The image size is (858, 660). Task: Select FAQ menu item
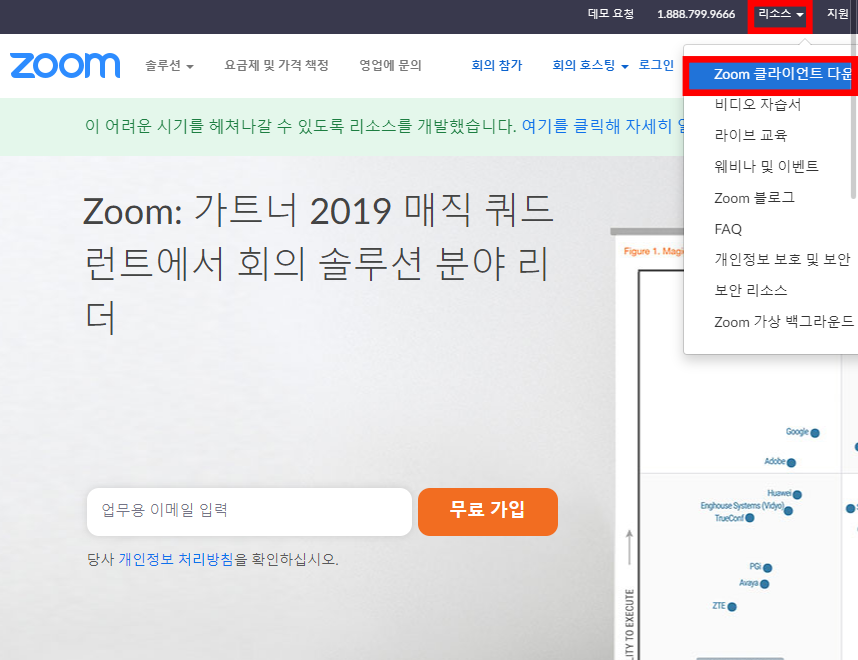pos(728,229)
